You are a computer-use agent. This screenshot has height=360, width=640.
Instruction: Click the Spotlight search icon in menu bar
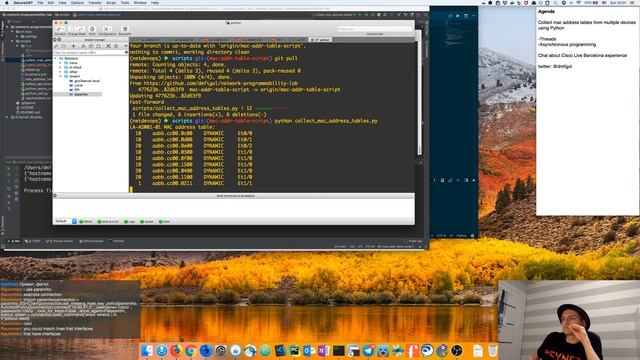coord(556,3)
